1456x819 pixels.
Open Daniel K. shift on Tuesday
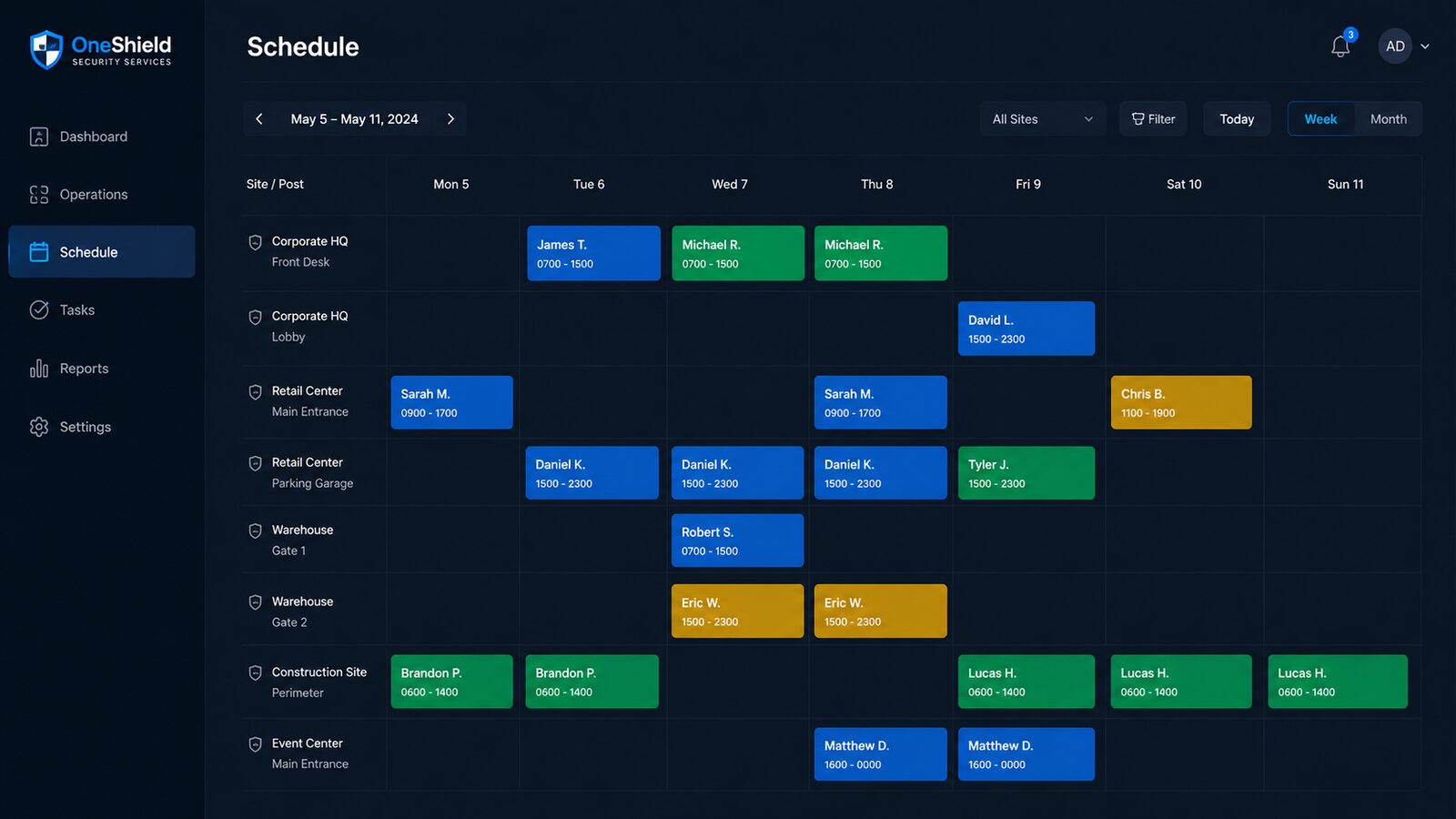coord(591,472)
